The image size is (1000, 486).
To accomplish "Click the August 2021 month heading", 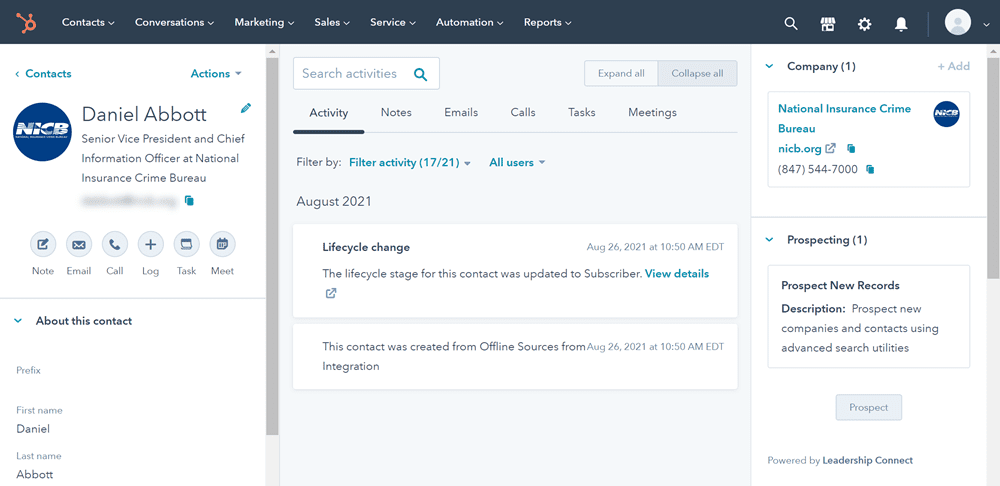I will click(334, 202).
